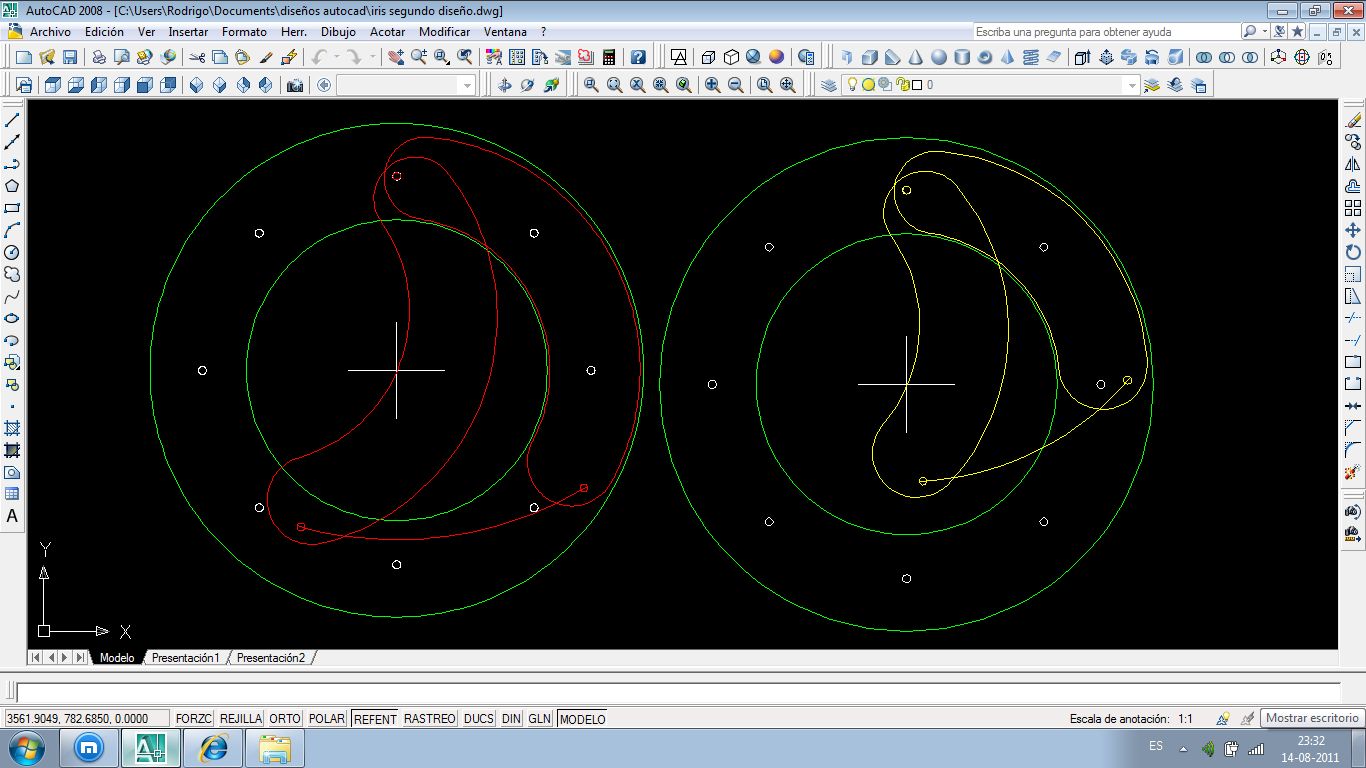Select the Rectangle draw tool

(13, 208)
